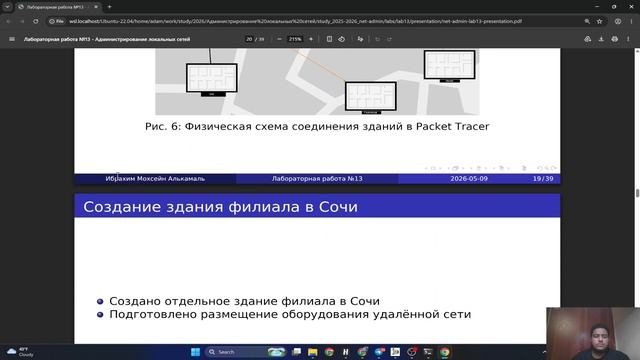Screen dimensions: 640x360
Task: Click the PDF document title in toolbar
Action: pos(107,39)
